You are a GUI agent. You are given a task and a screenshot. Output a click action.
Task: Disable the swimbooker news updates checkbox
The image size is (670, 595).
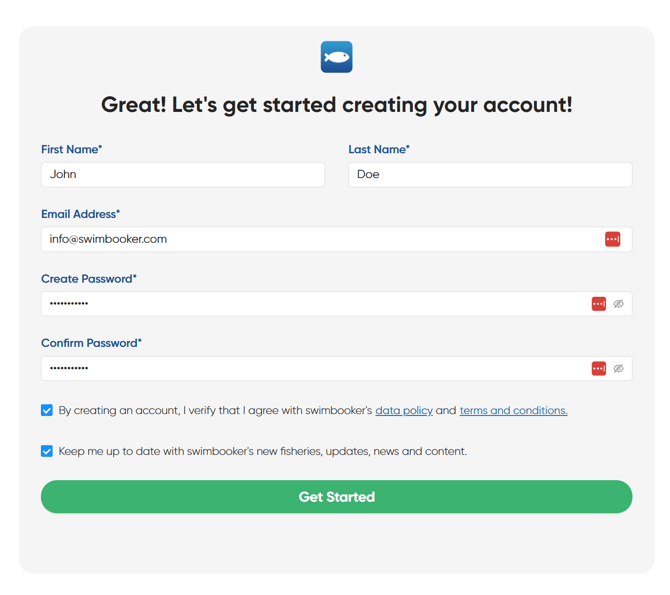(x=47, y=451)
